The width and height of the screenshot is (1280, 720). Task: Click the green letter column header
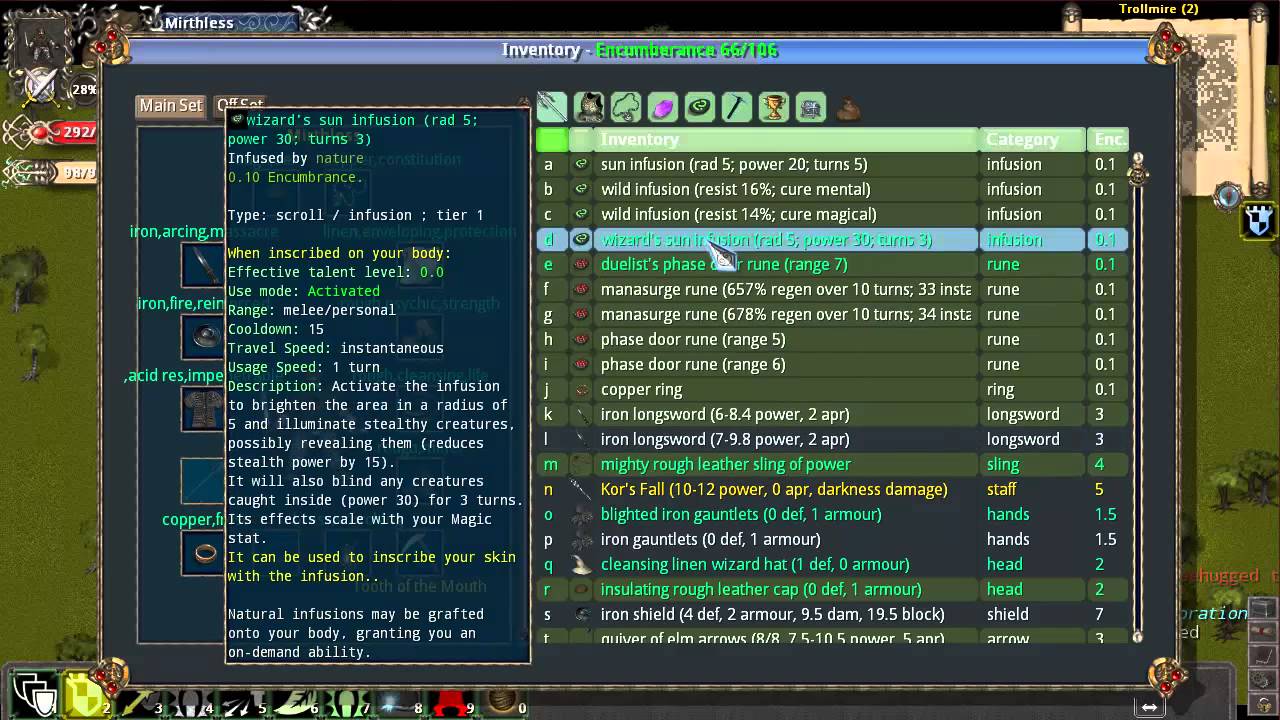click(x=552, y=139)
